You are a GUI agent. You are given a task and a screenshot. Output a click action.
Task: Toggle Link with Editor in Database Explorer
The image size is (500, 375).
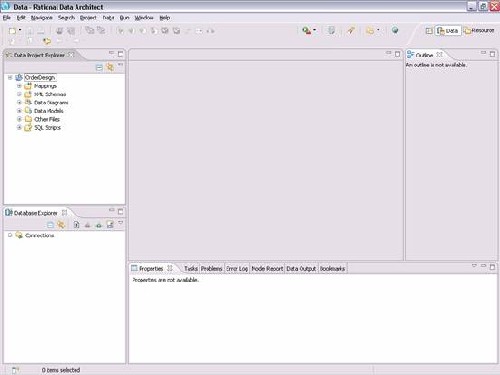tap(61, 225)
